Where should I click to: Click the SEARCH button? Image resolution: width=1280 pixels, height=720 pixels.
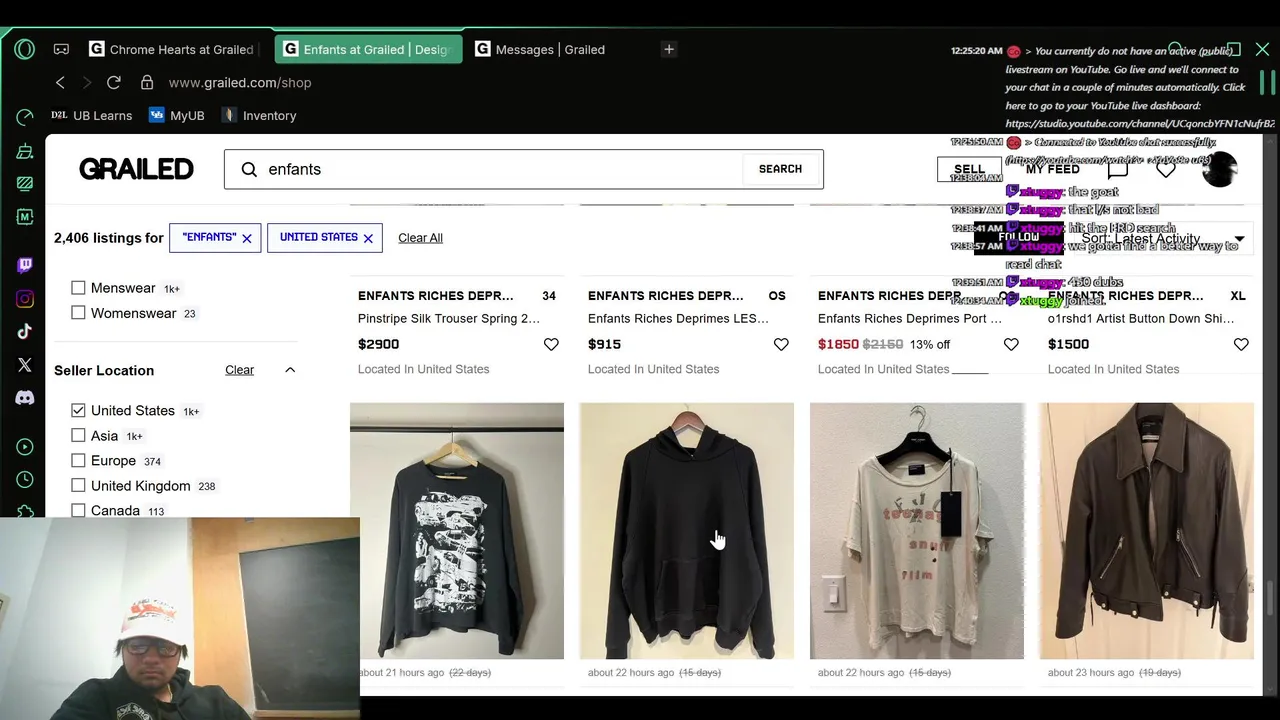coord(780,169)
